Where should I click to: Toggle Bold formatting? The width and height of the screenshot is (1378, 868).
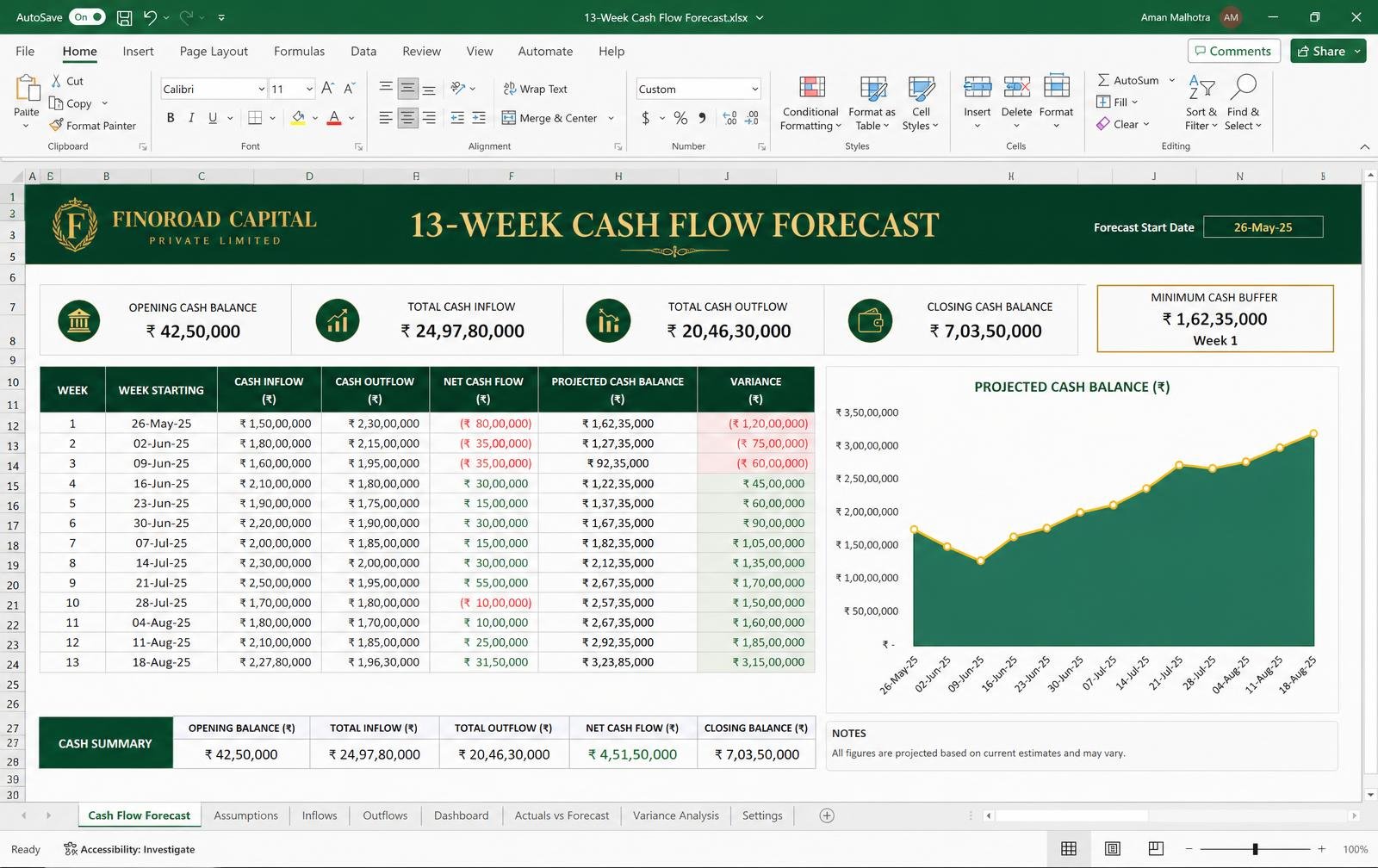click(x=171, y=118)
